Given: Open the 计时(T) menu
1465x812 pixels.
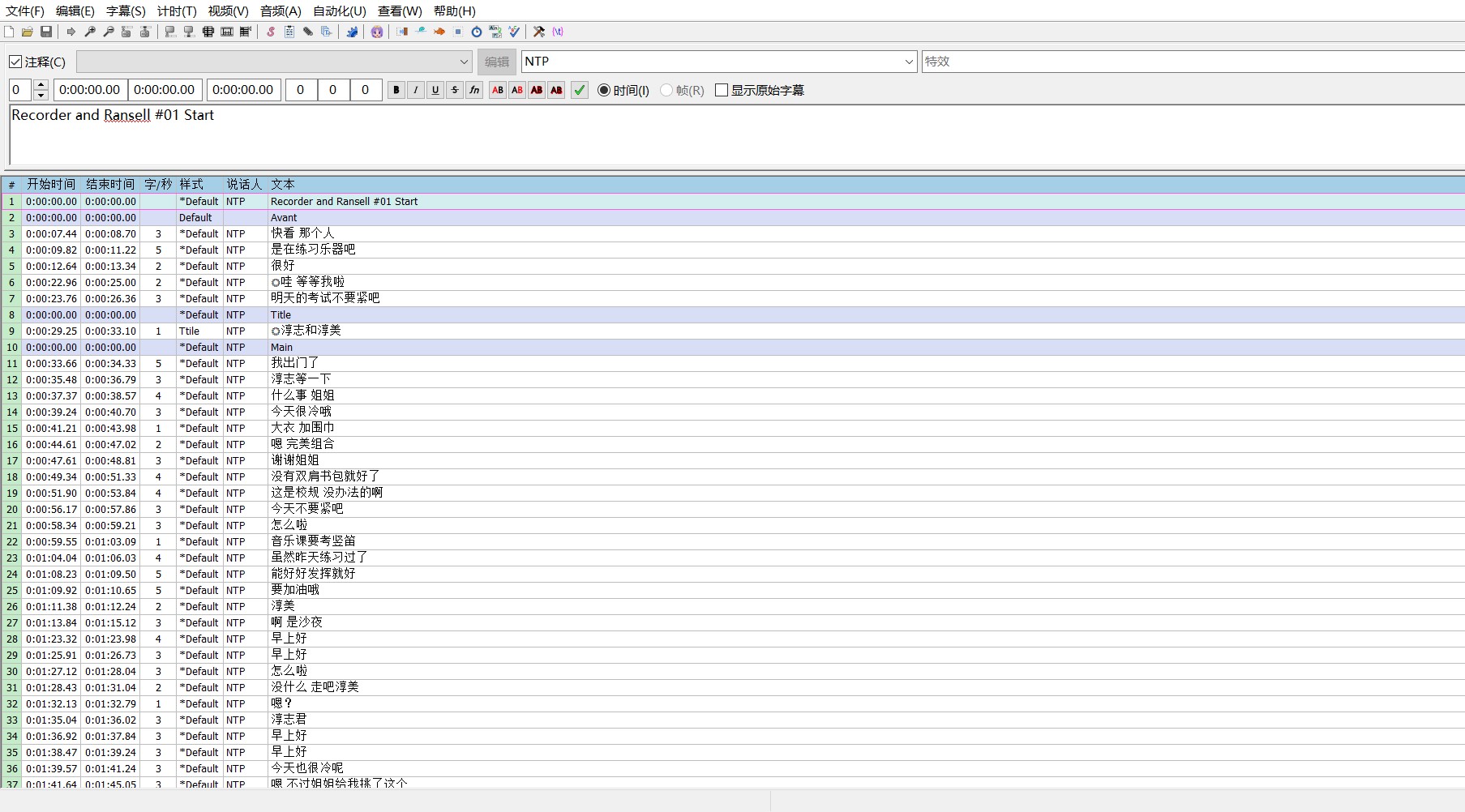Looking at the screenshot, I should pyautogui.click(x=177, y=11).
